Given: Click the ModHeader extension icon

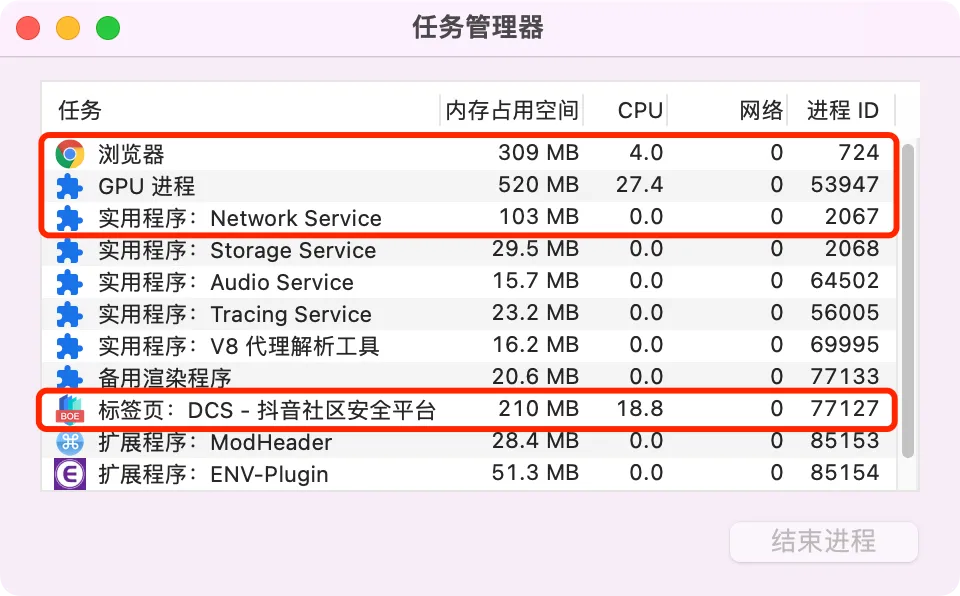Looking at the screenshot, I should (x=70, y=442).
